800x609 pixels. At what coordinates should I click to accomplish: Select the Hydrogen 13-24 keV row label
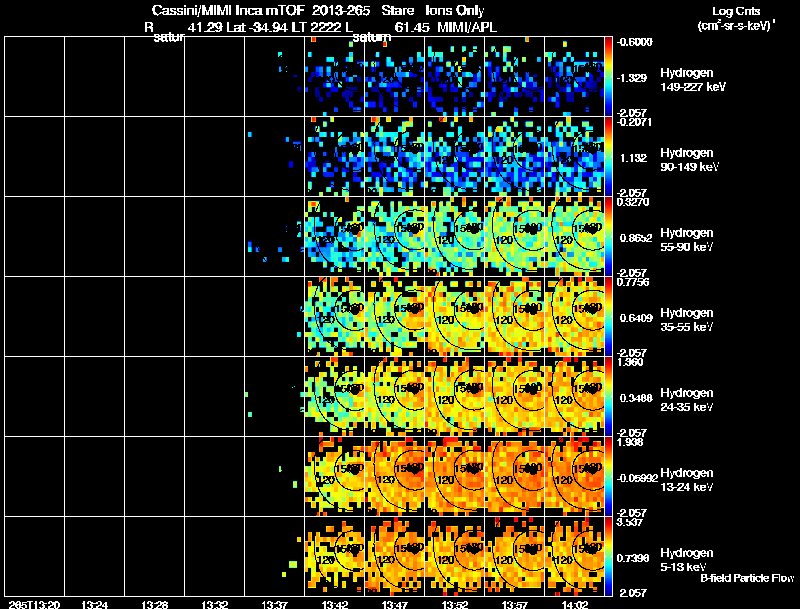tap(687, 480)
